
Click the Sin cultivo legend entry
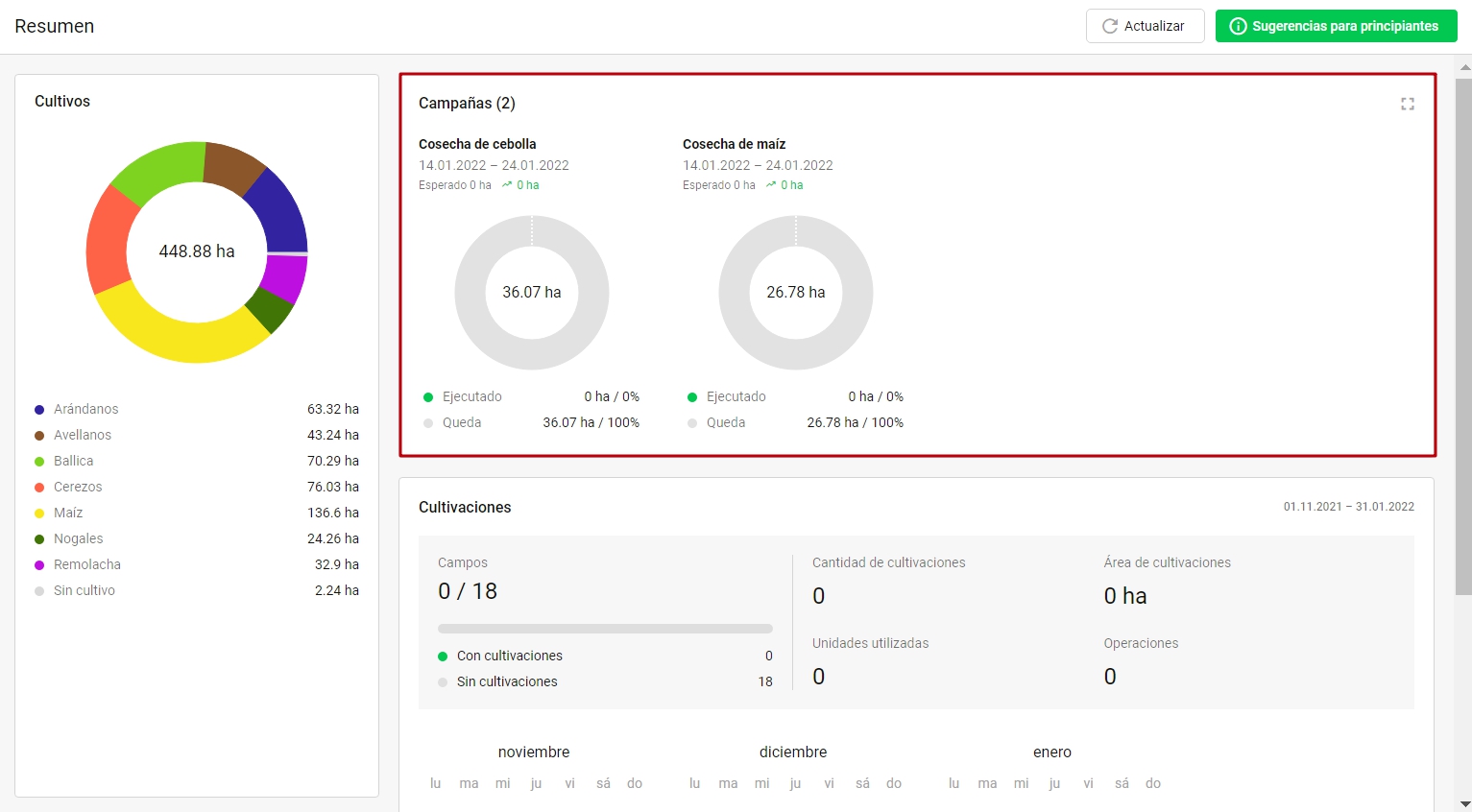[84, 590]
